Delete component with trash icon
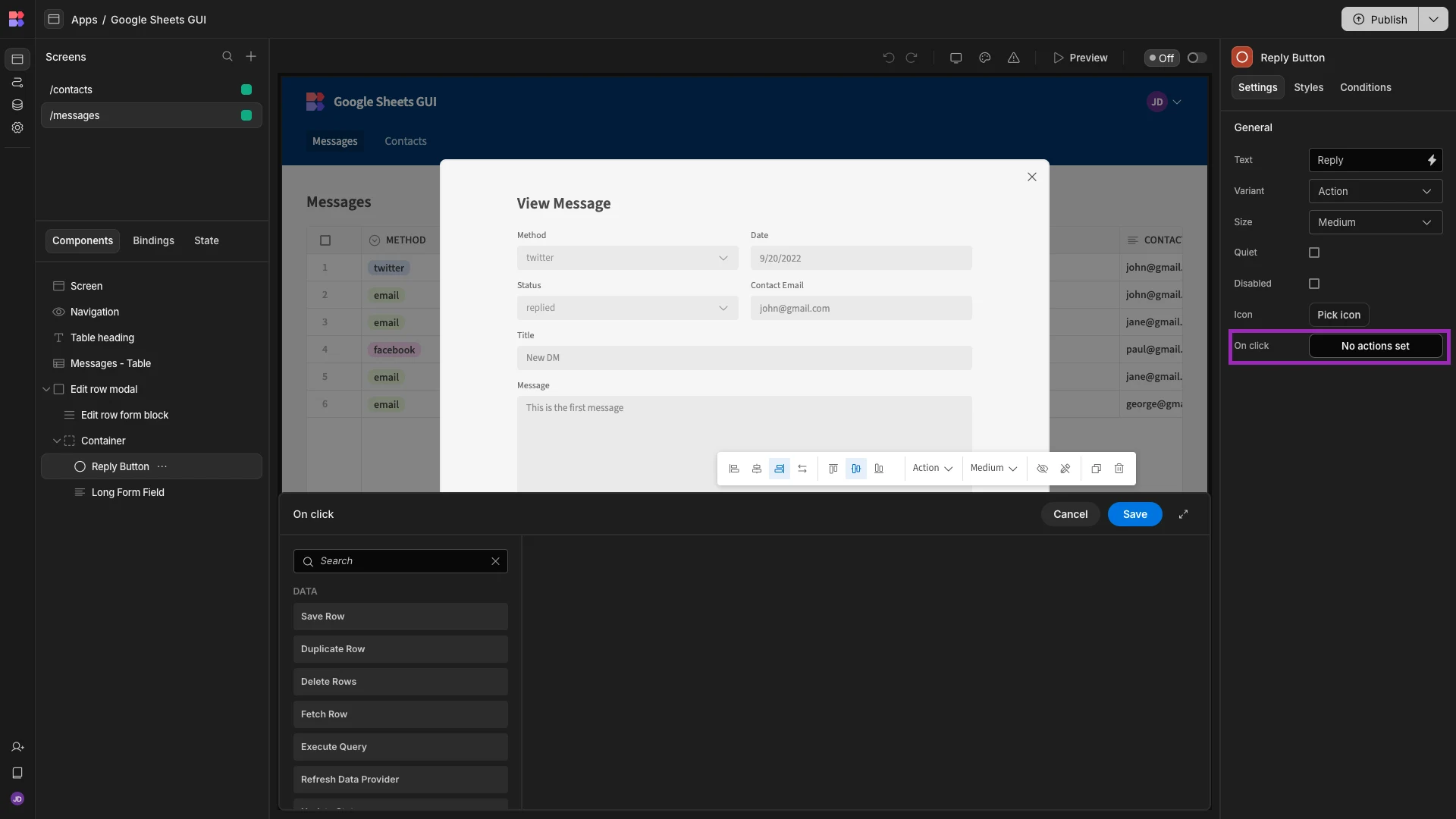This screenshot has width=1456, height=819. (x=1119, y=469)
